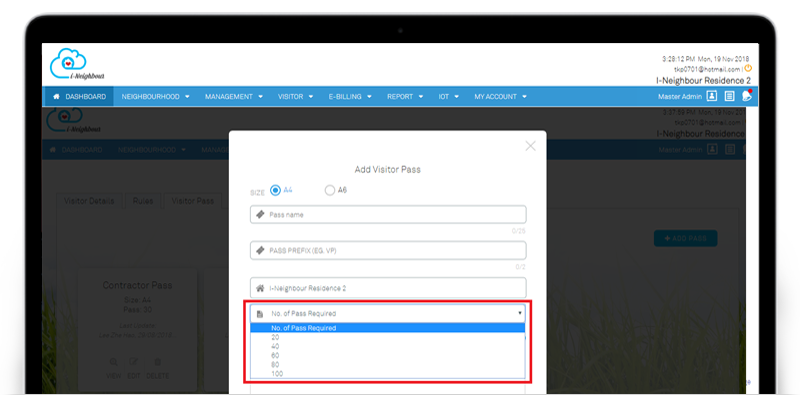Click the I-Neighbour Residence 2 header title

pyautogui.click(x=703, y=81)
